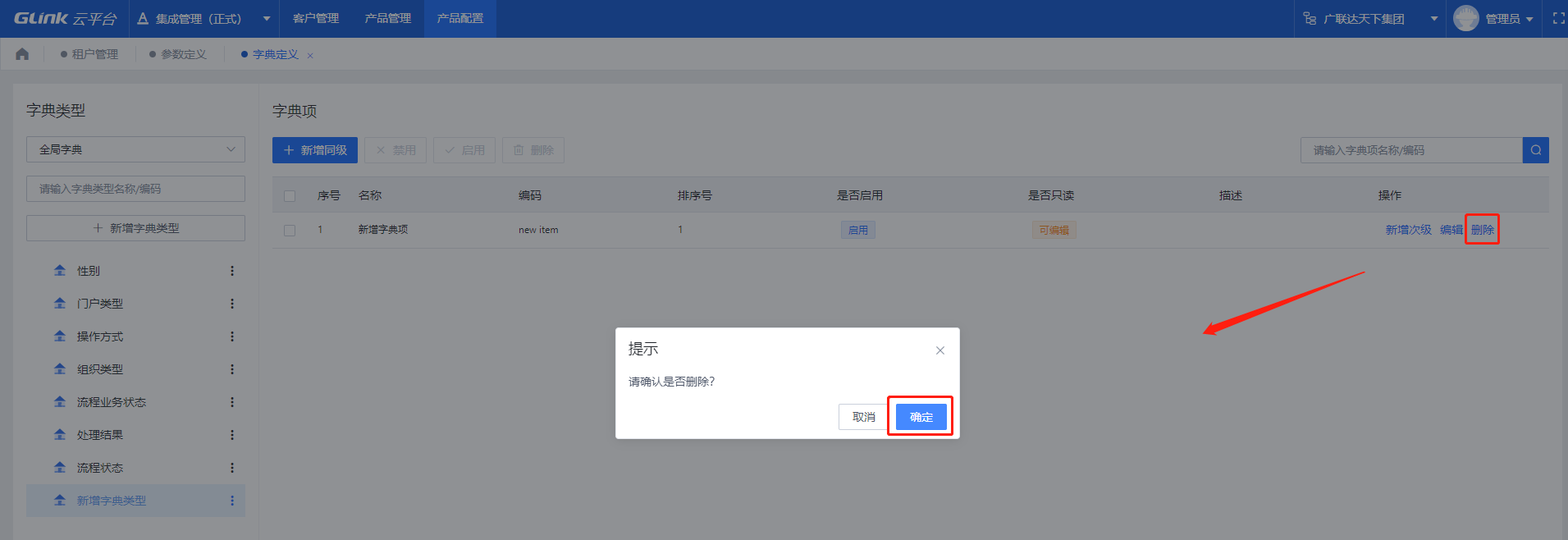Open the three-dot menu for 新增字典类型 row
The image size is (1568, 540).
coord(232,501)
